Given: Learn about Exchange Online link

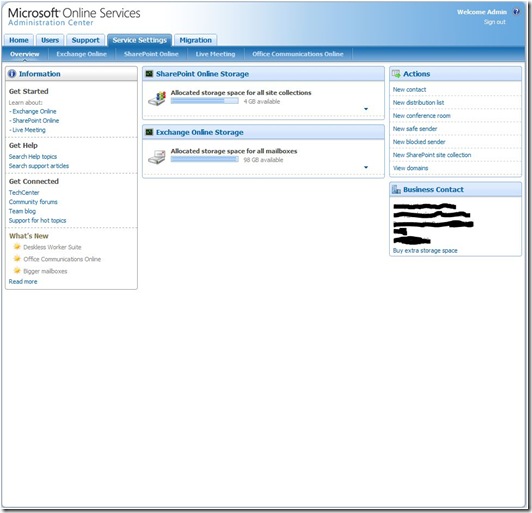Looking at the screenshot, I should (34, 111).
